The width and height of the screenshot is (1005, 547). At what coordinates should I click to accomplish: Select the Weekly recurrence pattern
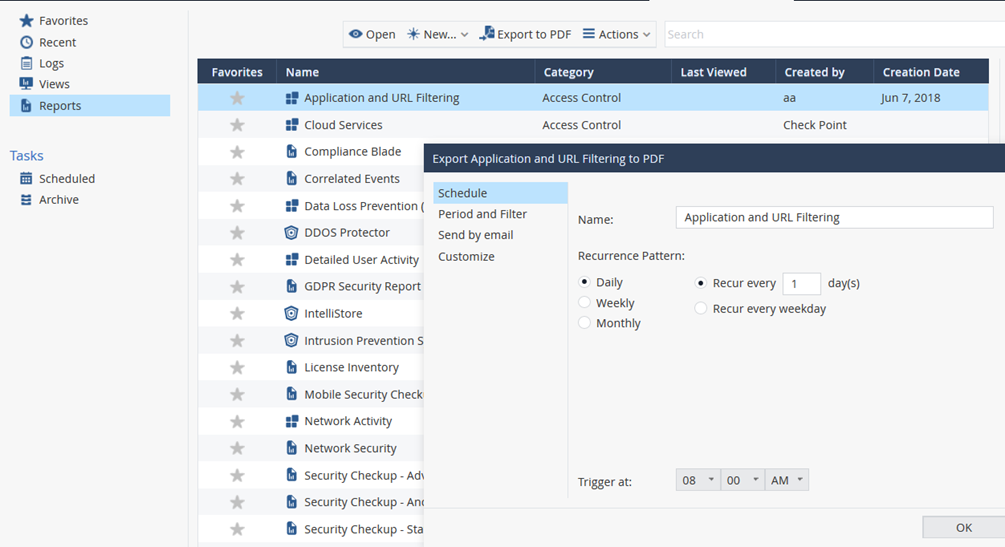585,303
